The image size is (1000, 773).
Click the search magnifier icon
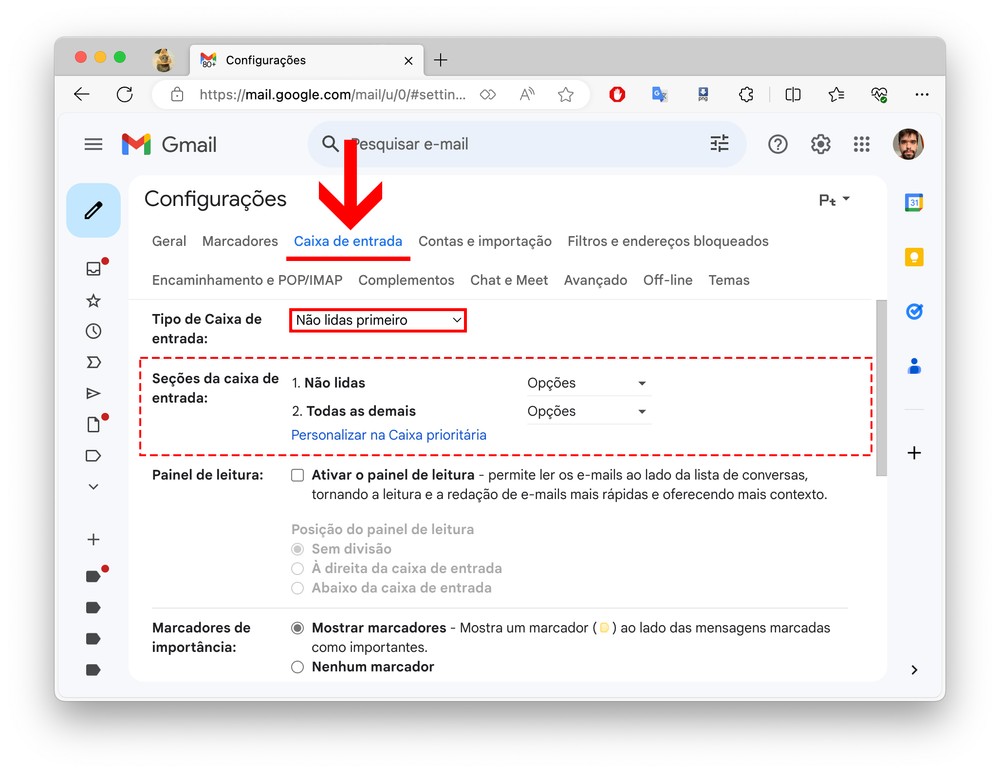(330, 144)
